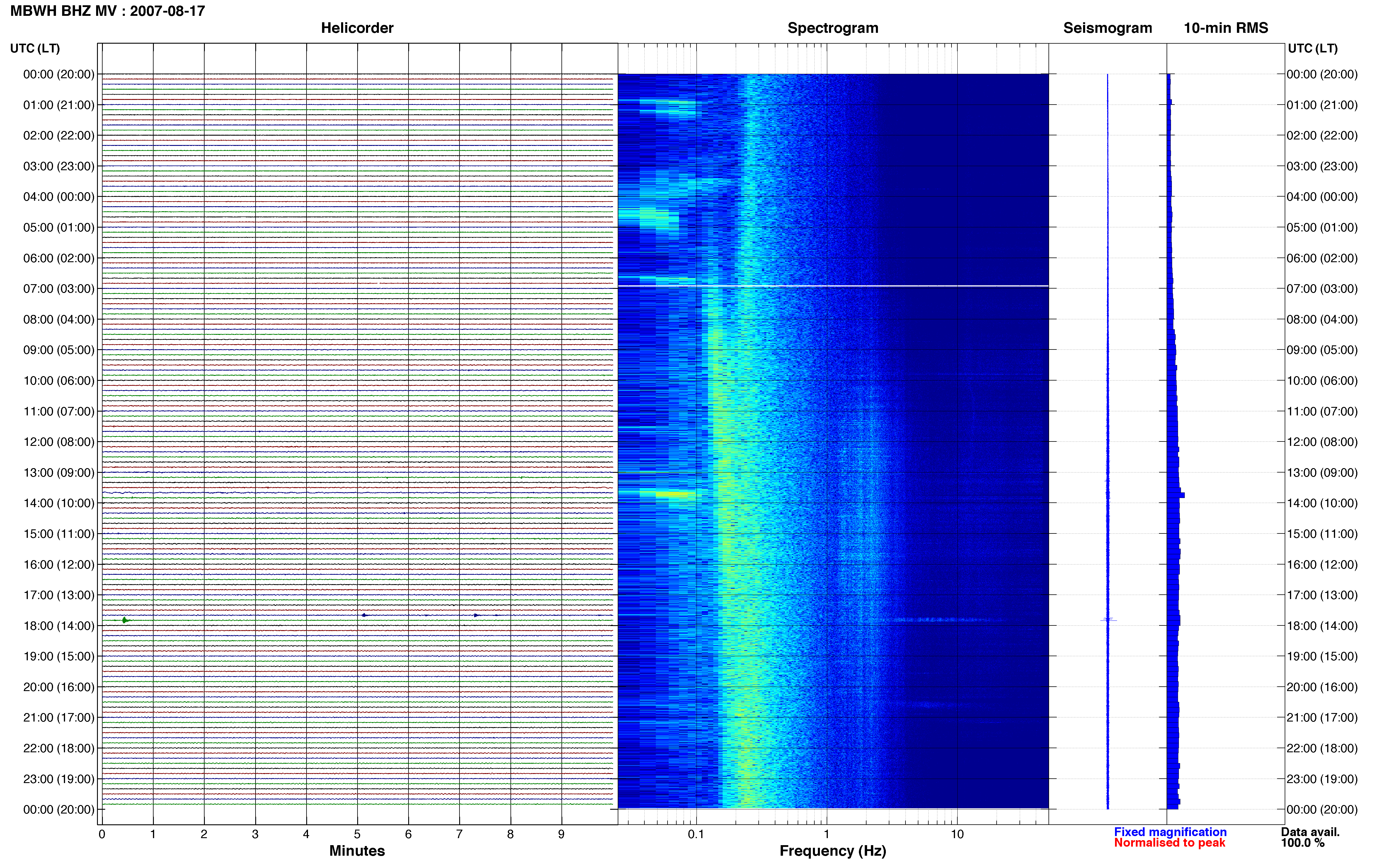1389x868 pixels.
Task: Click left-axis time label '22:00 (18:00)'
Action: click(x=59, y=748)
